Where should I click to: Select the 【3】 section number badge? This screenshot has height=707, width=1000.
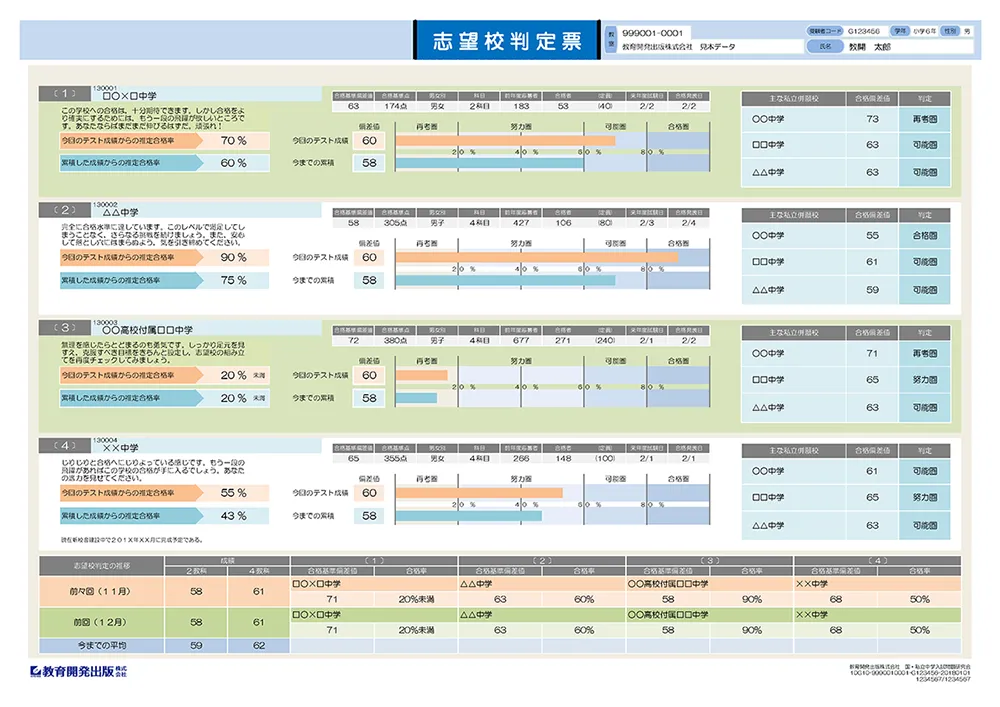click(x=64, y=328)
